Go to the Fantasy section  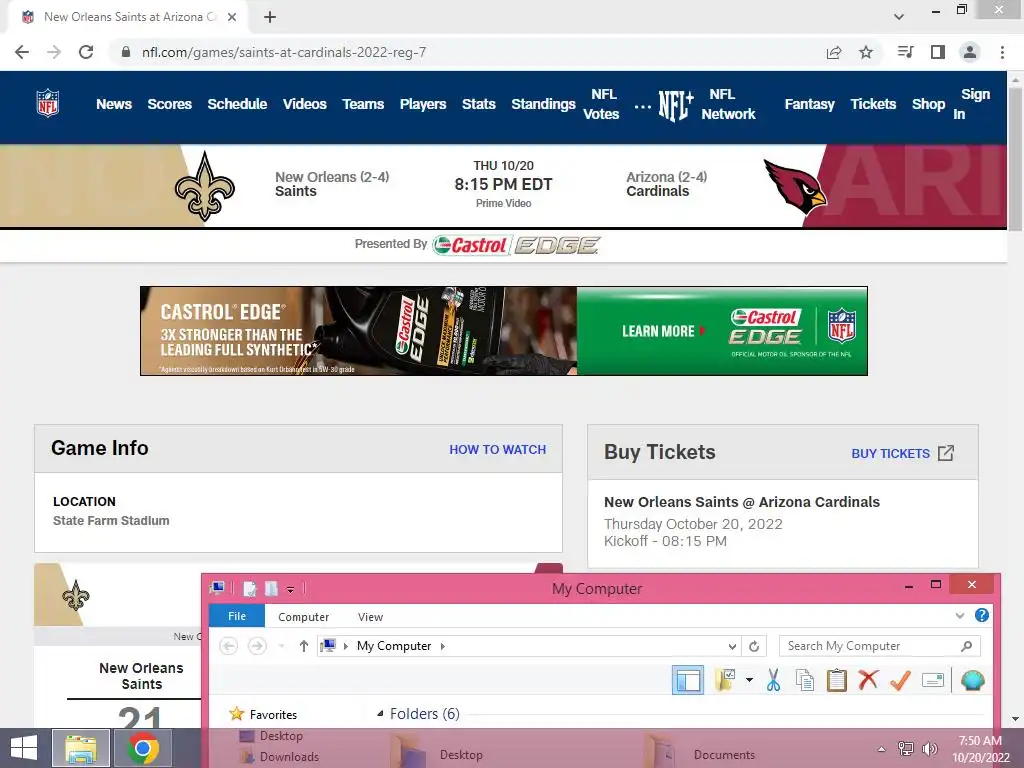(x=810, y=104)
